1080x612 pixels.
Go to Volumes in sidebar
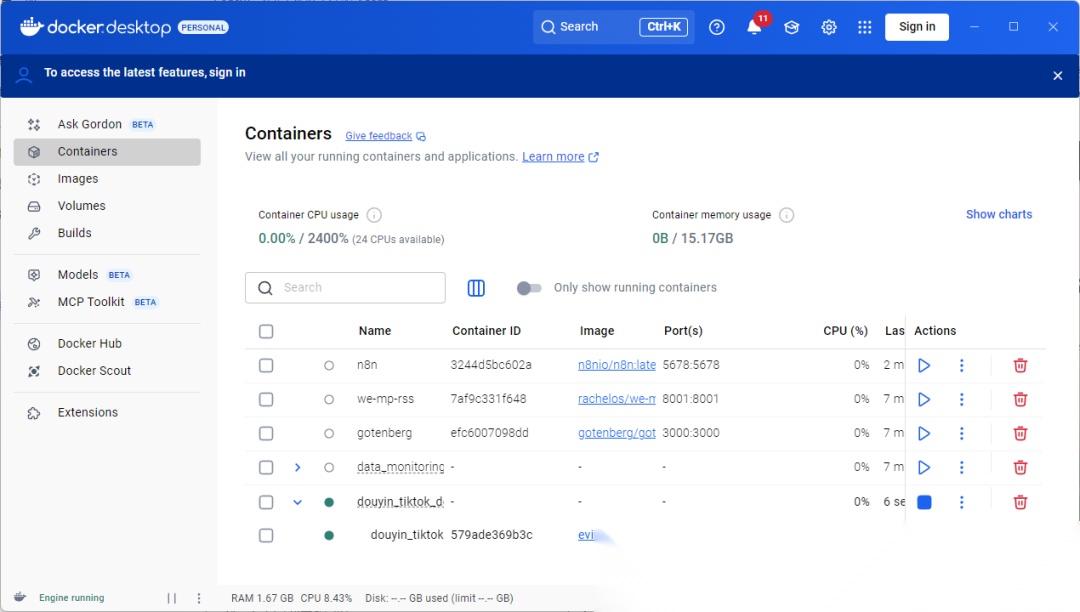[107, 206]
